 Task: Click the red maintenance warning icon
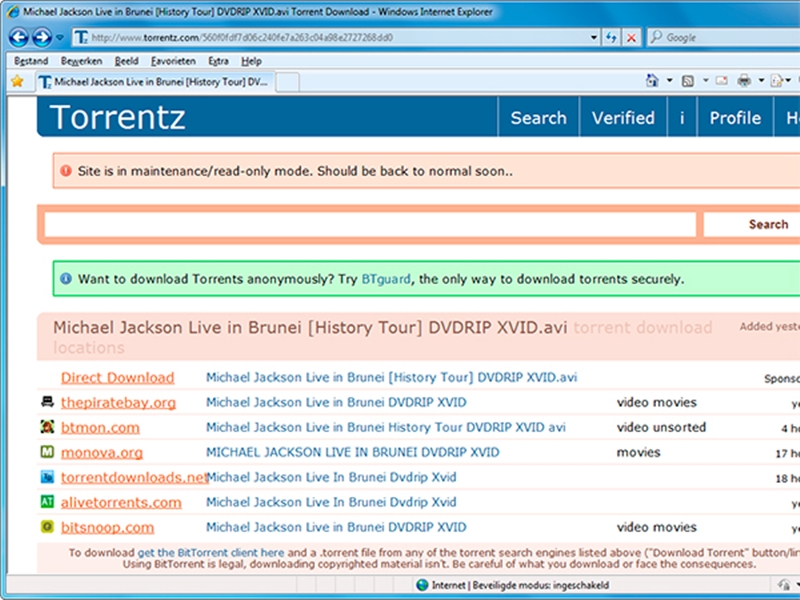click(66, 170)
